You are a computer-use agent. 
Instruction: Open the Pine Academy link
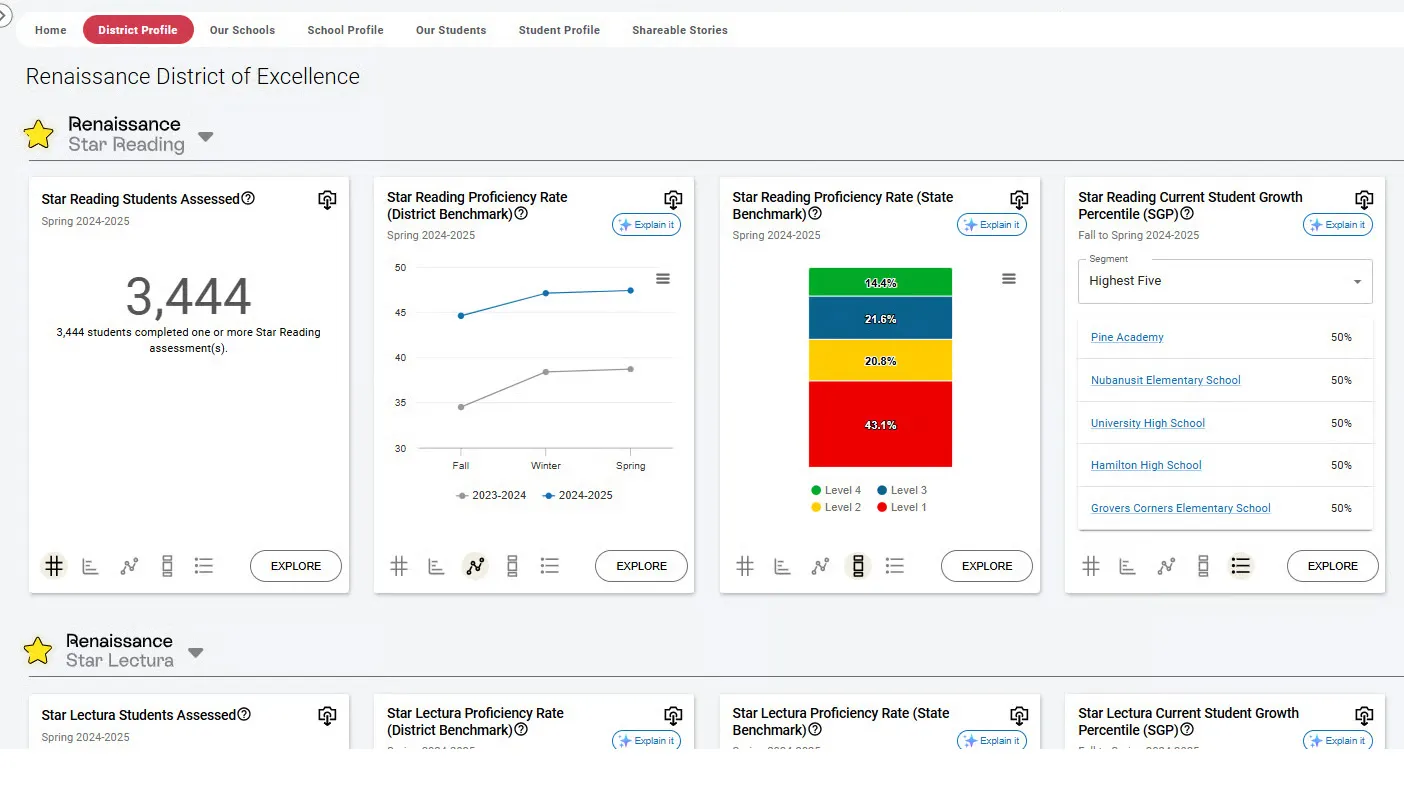tap(1127, 337)
